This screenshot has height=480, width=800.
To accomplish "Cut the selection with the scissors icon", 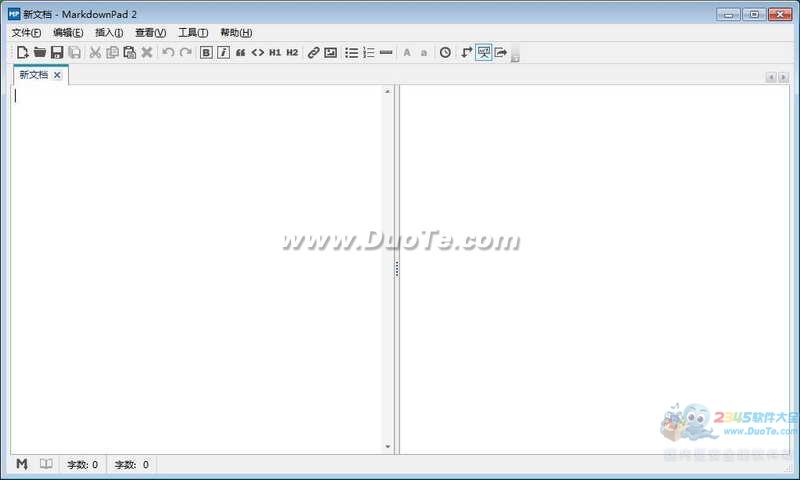I will (95, 52).
